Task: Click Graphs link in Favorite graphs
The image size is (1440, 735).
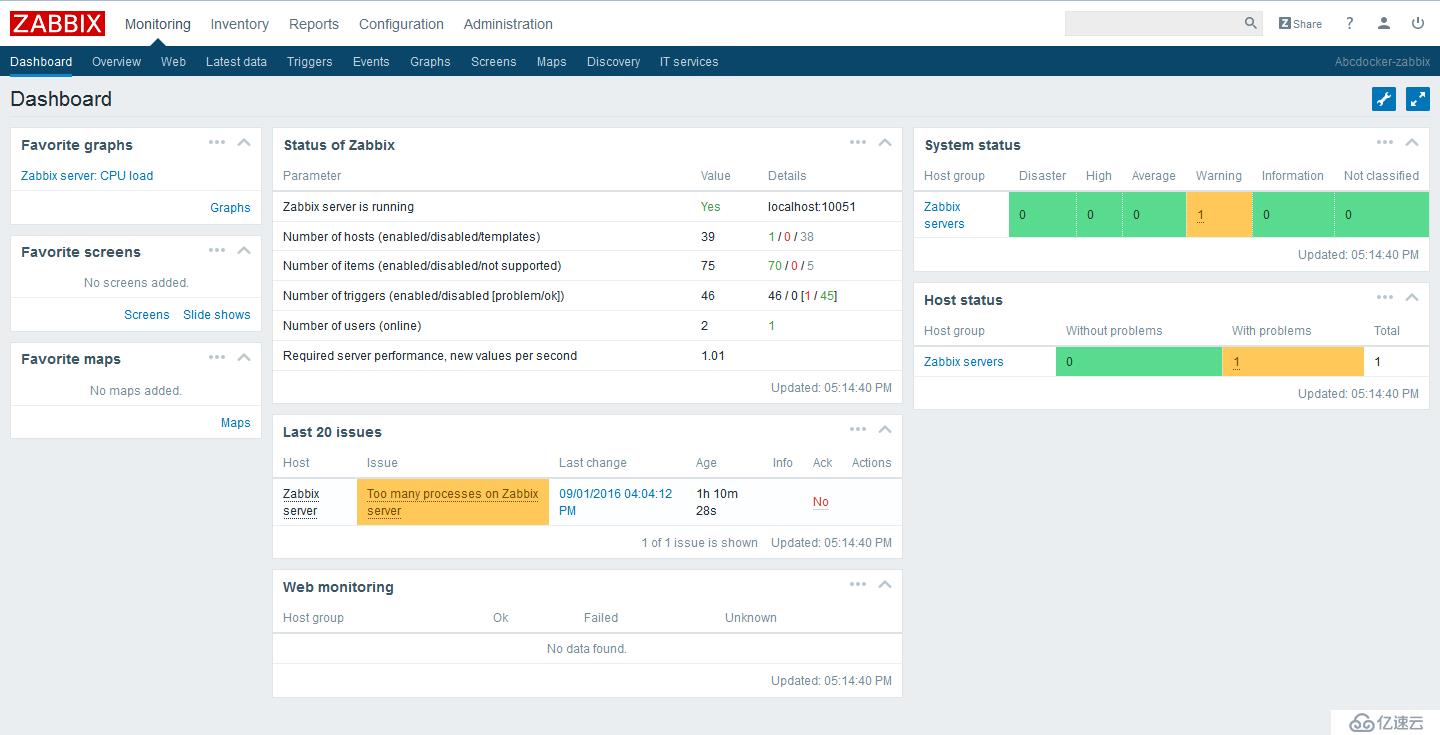Action: pyautogui.click(x=230, y=208)
